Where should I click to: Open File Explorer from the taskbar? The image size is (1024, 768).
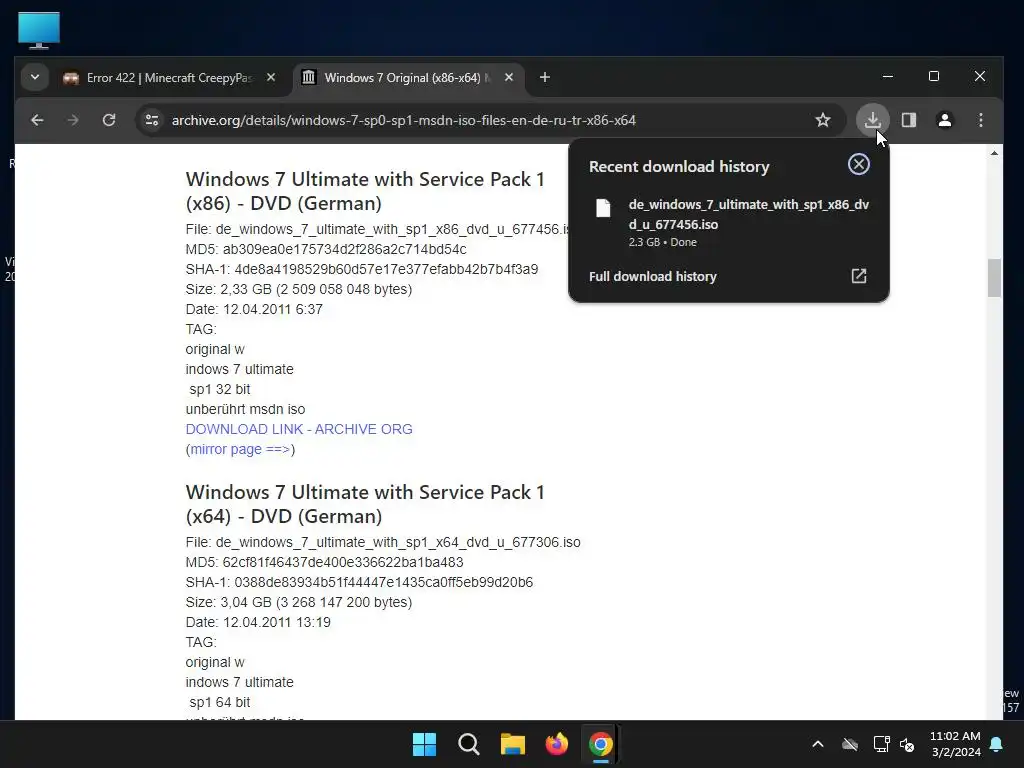[513, 744]
